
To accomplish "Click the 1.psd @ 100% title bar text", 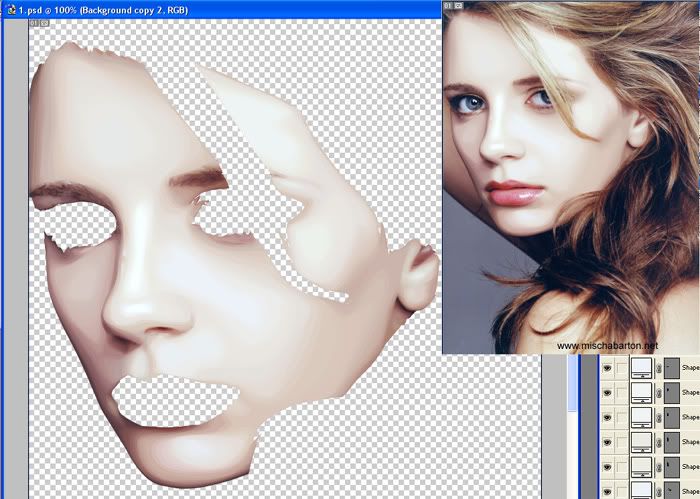I will tap(103, 10).
